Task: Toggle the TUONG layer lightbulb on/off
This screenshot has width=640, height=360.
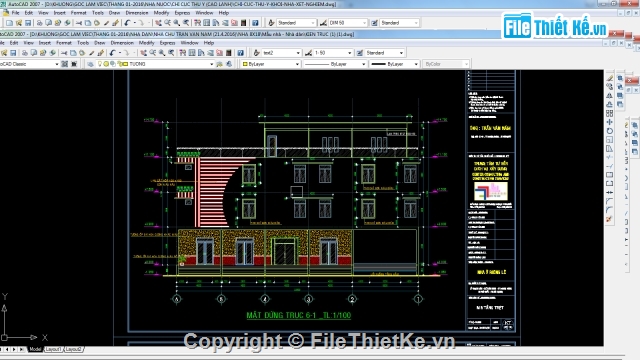Action: point(100,64)
